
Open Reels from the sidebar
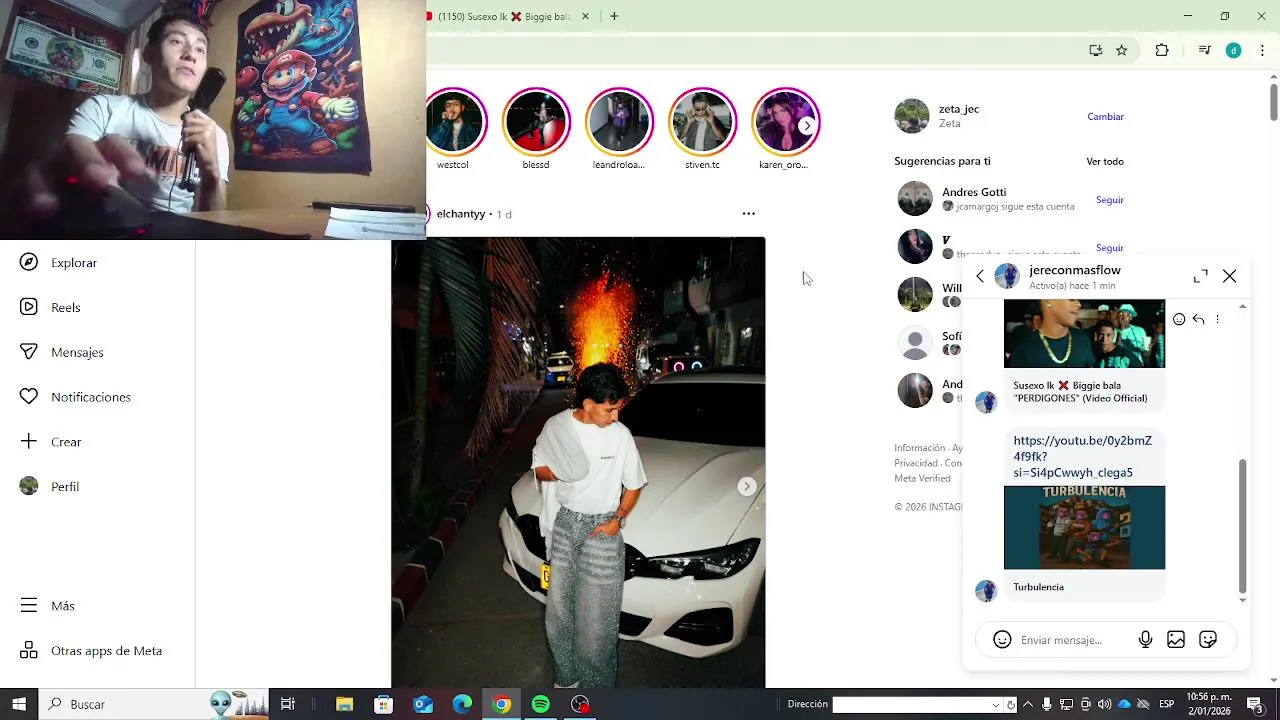pos(52,307)
